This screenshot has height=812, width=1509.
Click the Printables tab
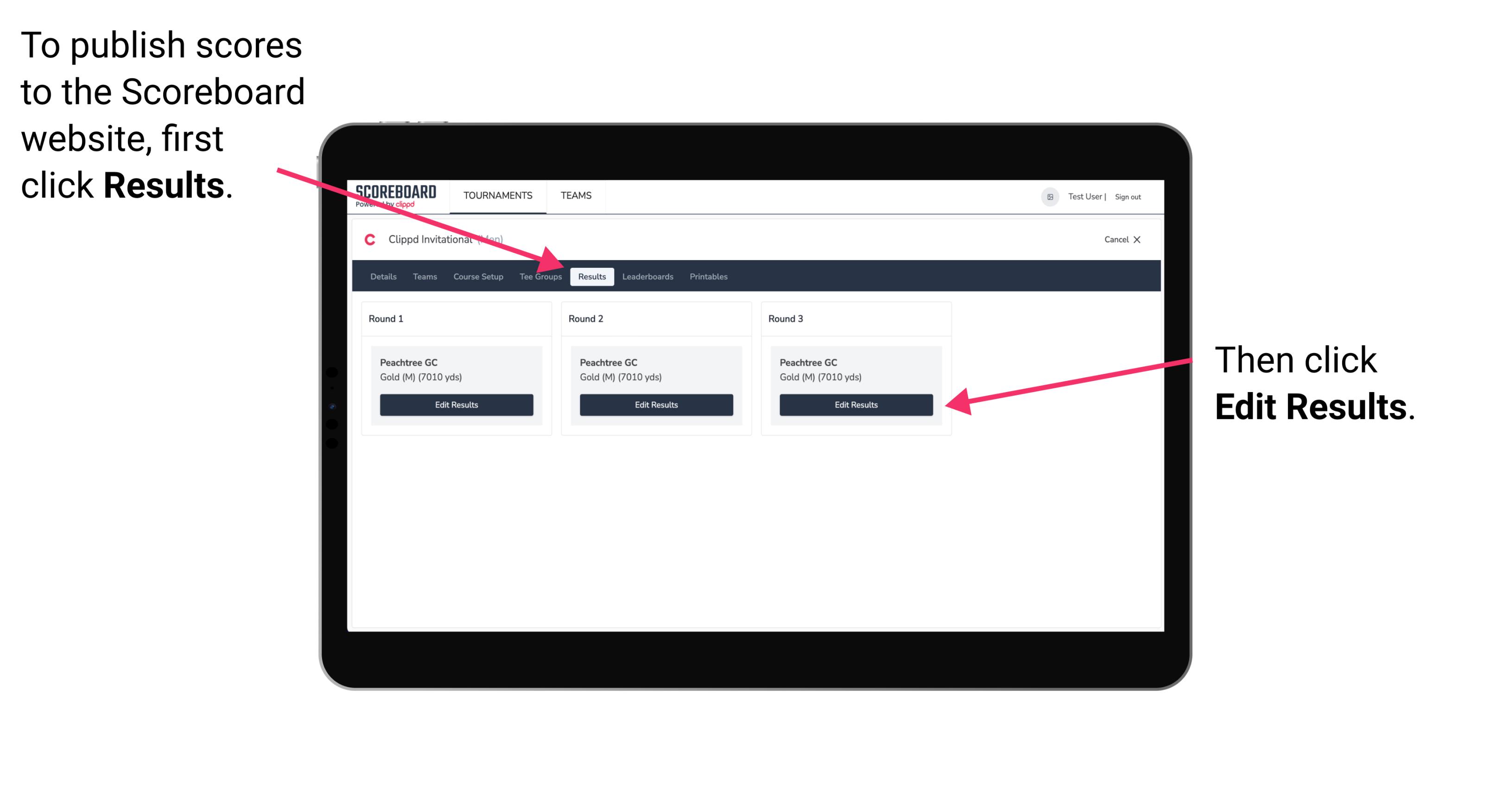coord(708,276)
